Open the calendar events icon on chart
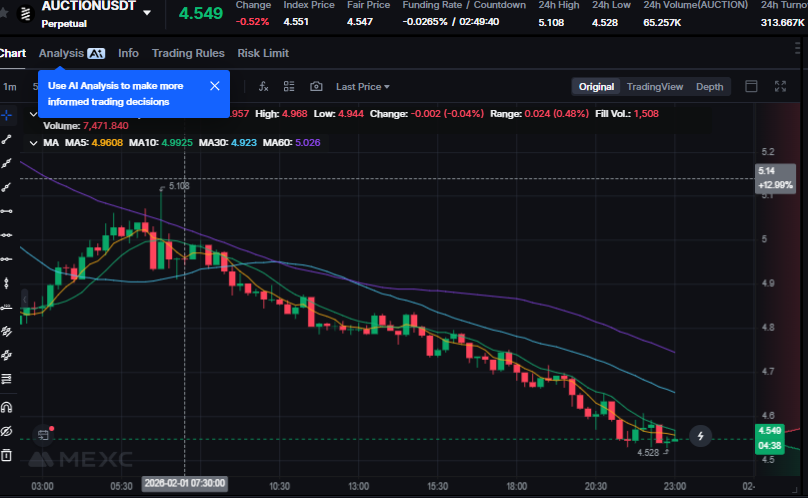 [44, 435]
